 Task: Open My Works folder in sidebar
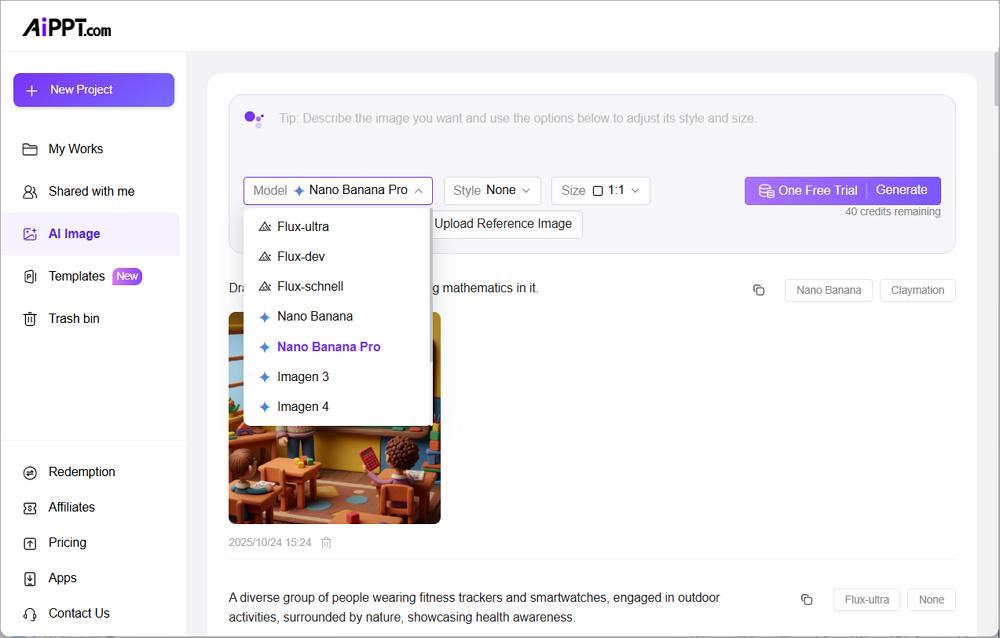(x=76, y=149)
